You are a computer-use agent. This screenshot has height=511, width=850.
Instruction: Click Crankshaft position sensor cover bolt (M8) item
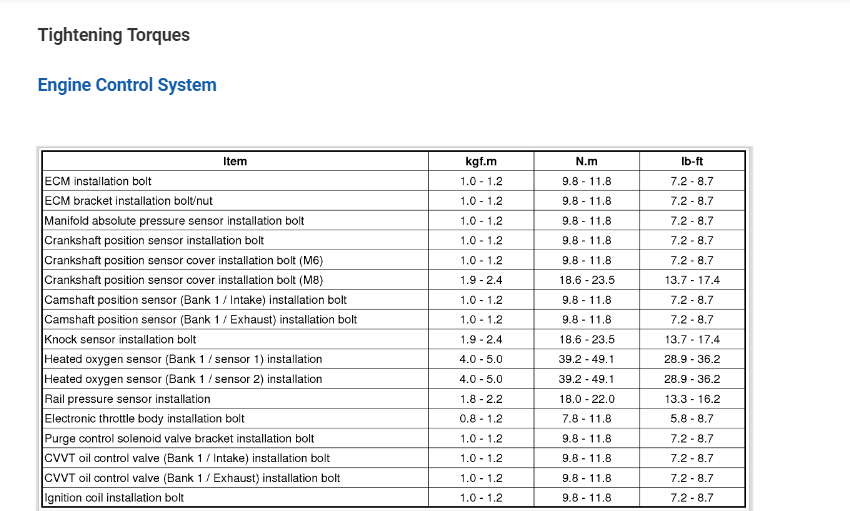(x=184, y=280)
